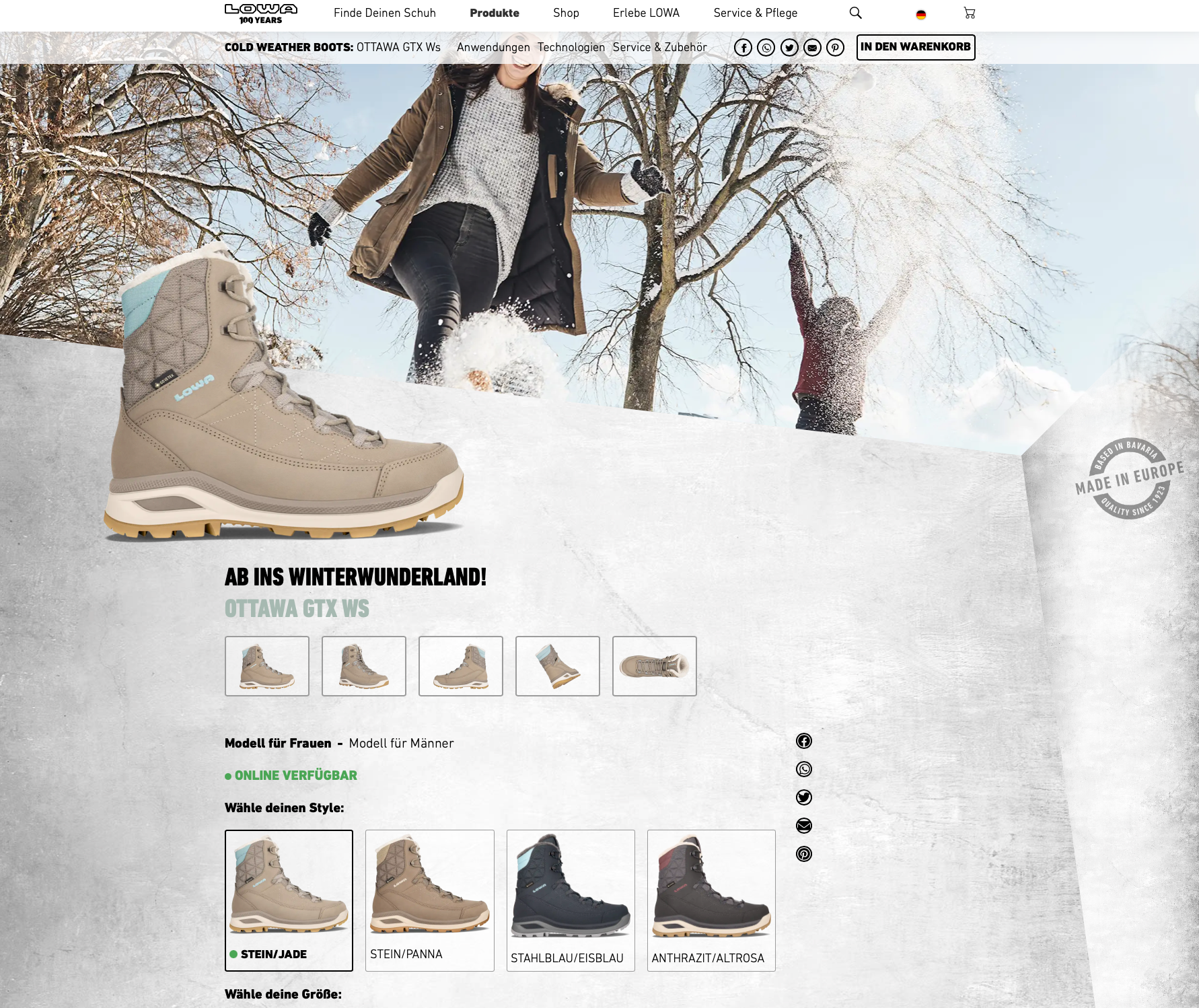Screen dimensions: 1199x1008
Task: Click vertical WhatsApp share icon beside styles
Action: pos(804,769)
